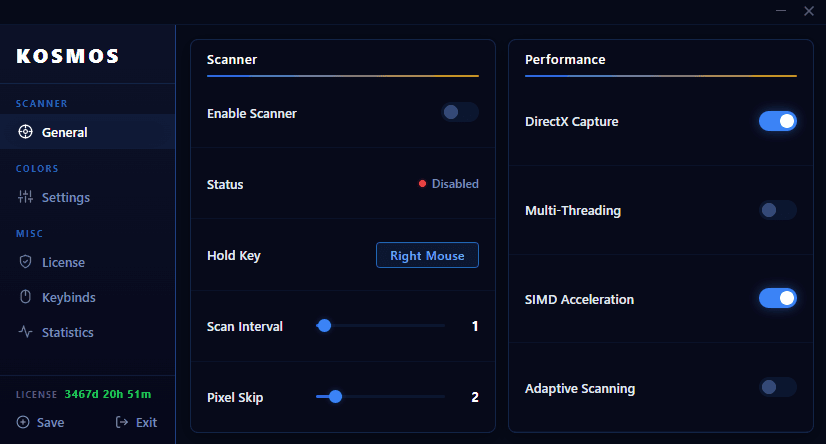Click the red Disabled status dot
The height and width of the screenshot is (444, 826).
[x=422, y=184]
